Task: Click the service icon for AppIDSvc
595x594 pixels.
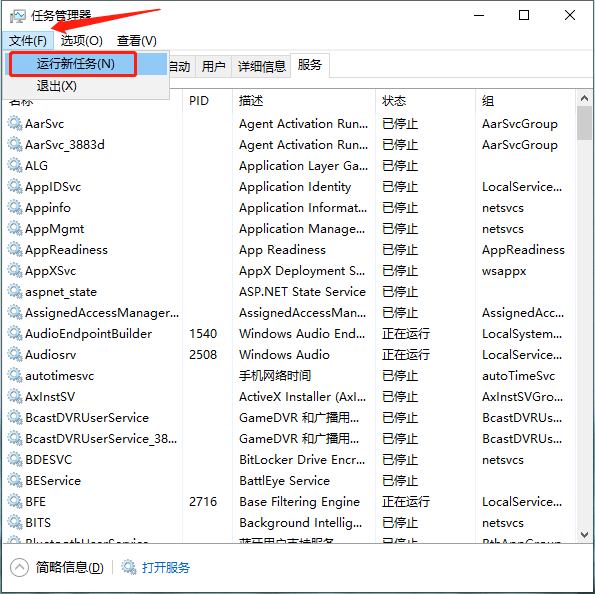Action: 15,186
